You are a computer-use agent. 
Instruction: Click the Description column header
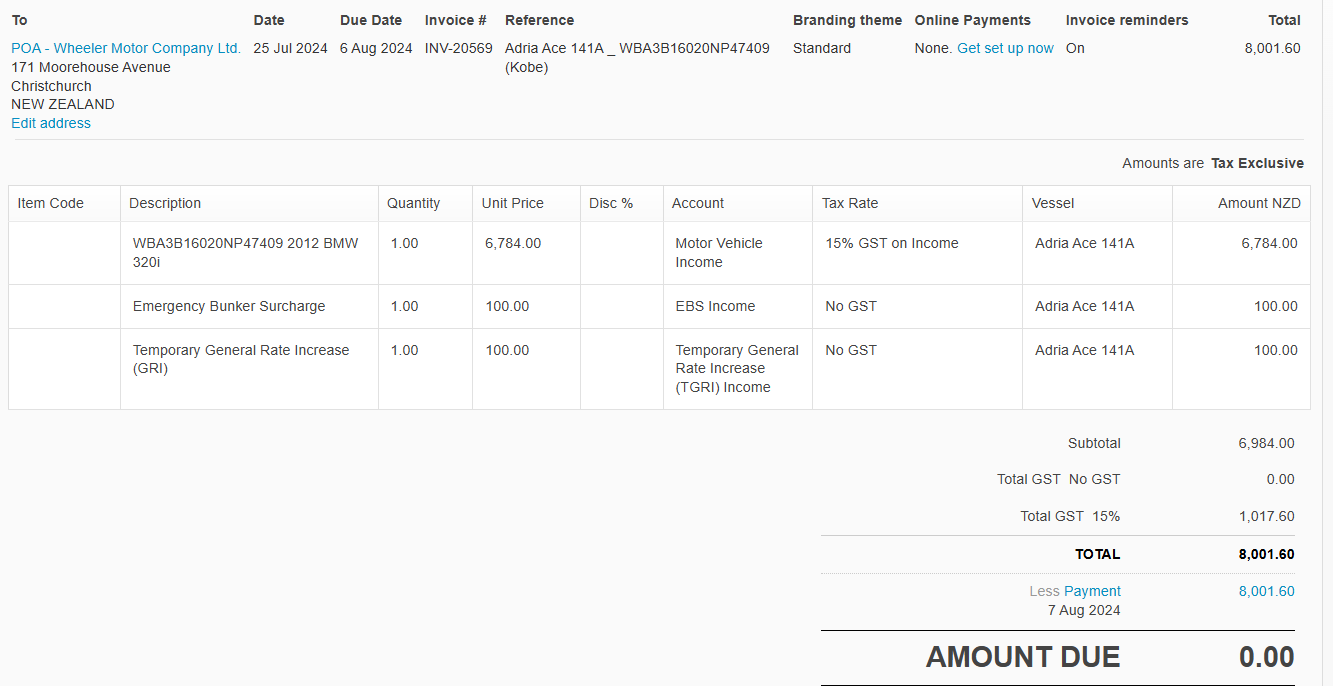pyautogui.click(x=249, y=203)
